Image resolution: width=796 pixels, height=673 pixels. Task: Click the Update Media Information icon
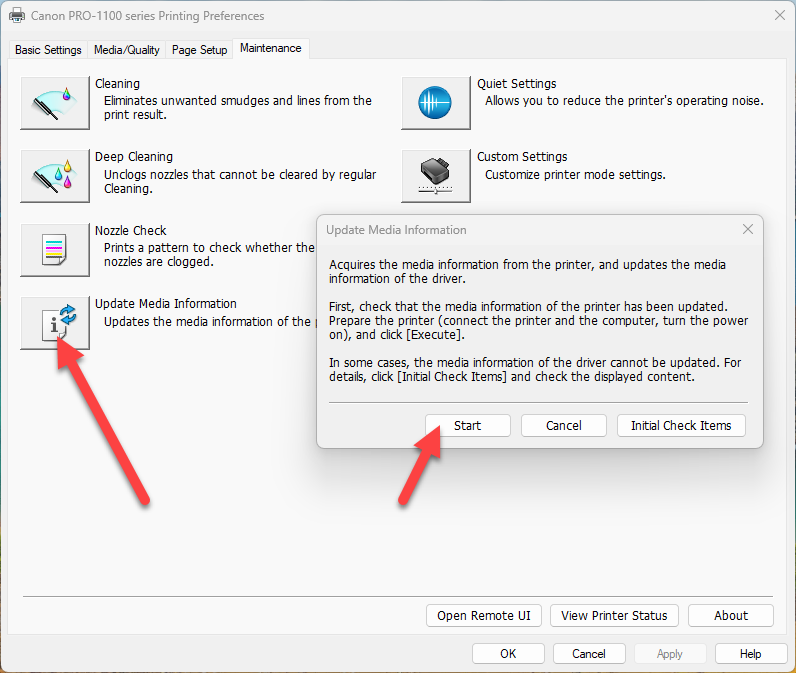pos(55,322)
